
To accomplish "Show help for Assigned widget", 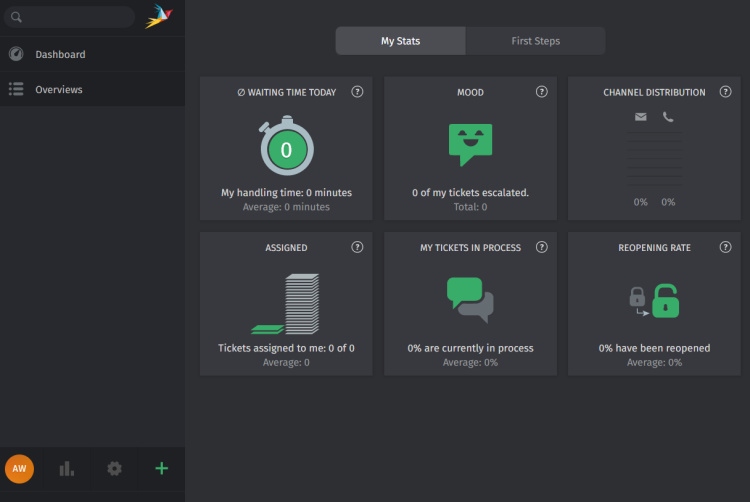I will pos(357,247).
